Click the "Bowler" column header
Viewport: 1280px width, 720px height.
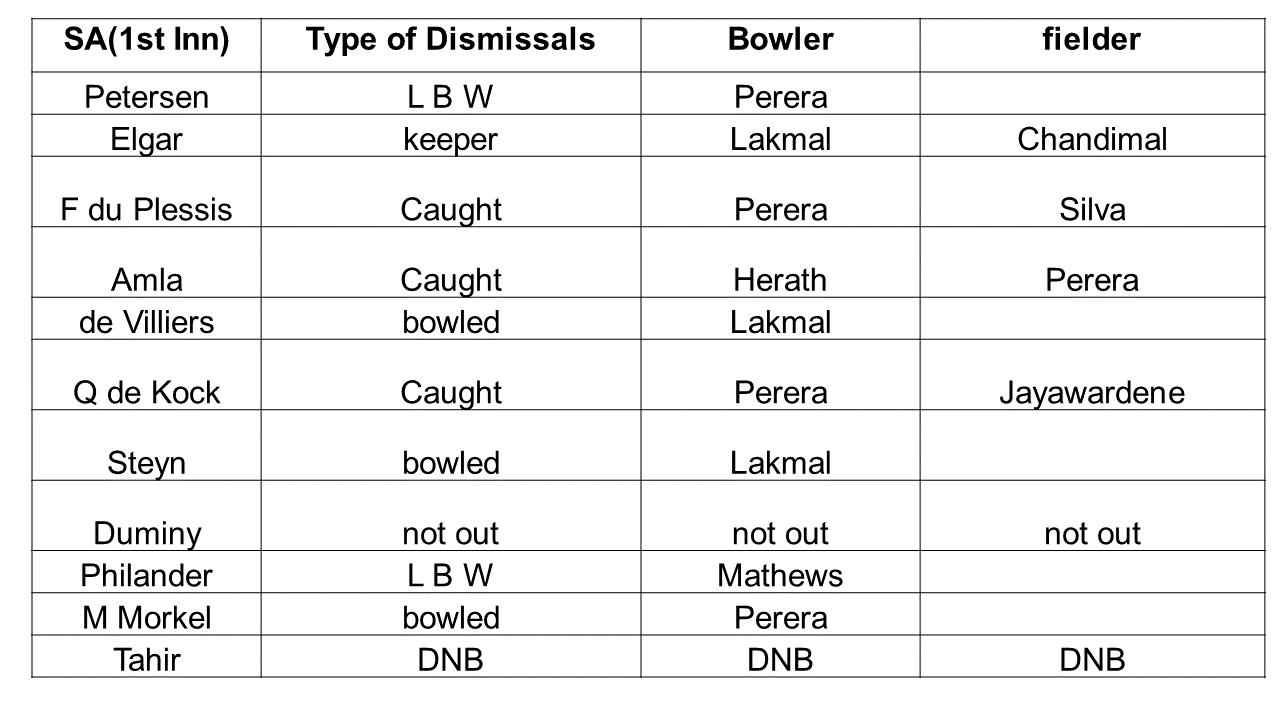point(780,39)
